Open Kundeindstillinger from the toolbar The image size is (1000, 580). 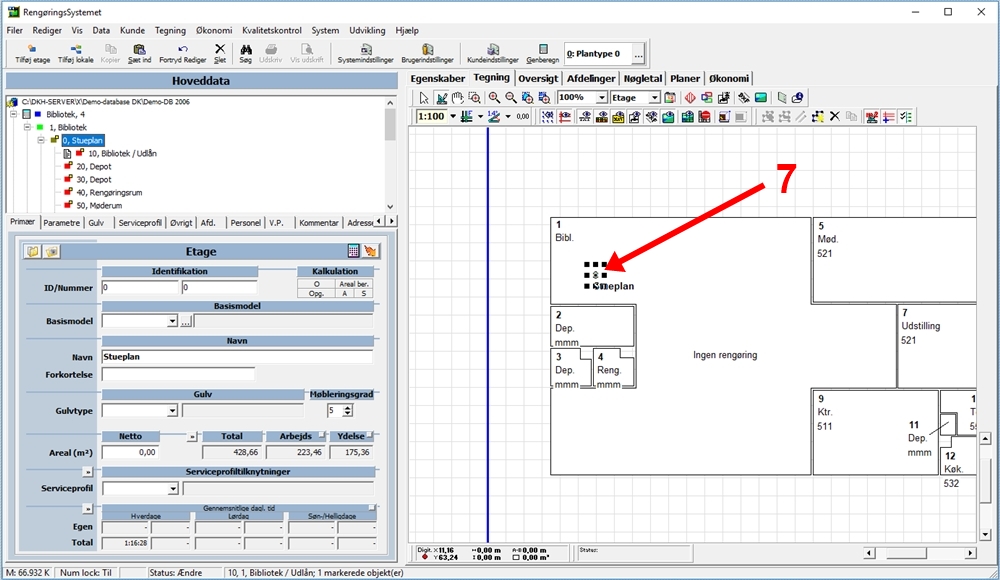[492, 54]
